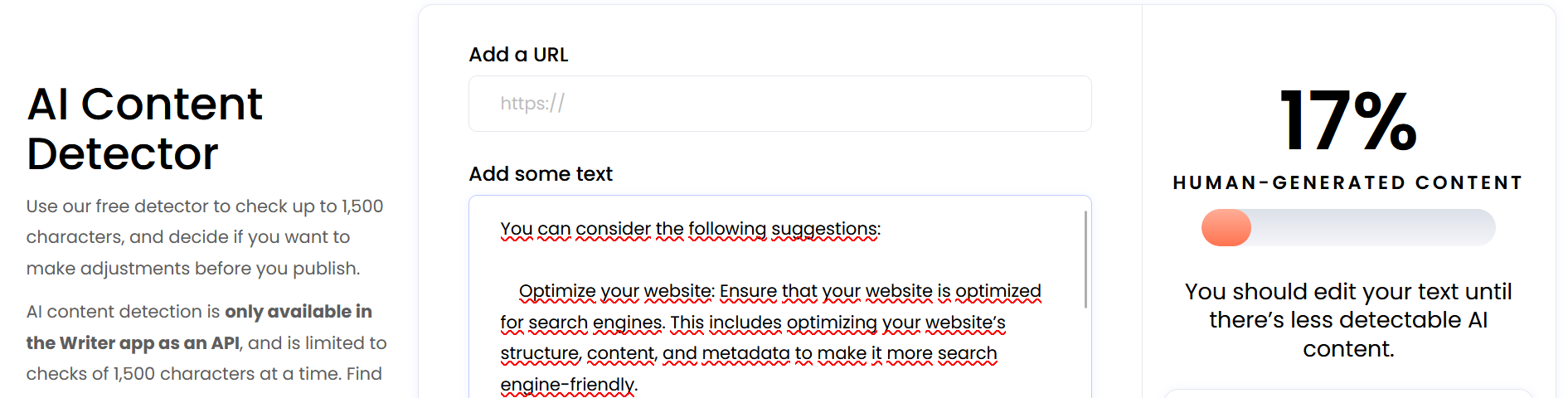Click the https:// URL input field
This screenshot has width=1568, height=398.
point(779,104)
